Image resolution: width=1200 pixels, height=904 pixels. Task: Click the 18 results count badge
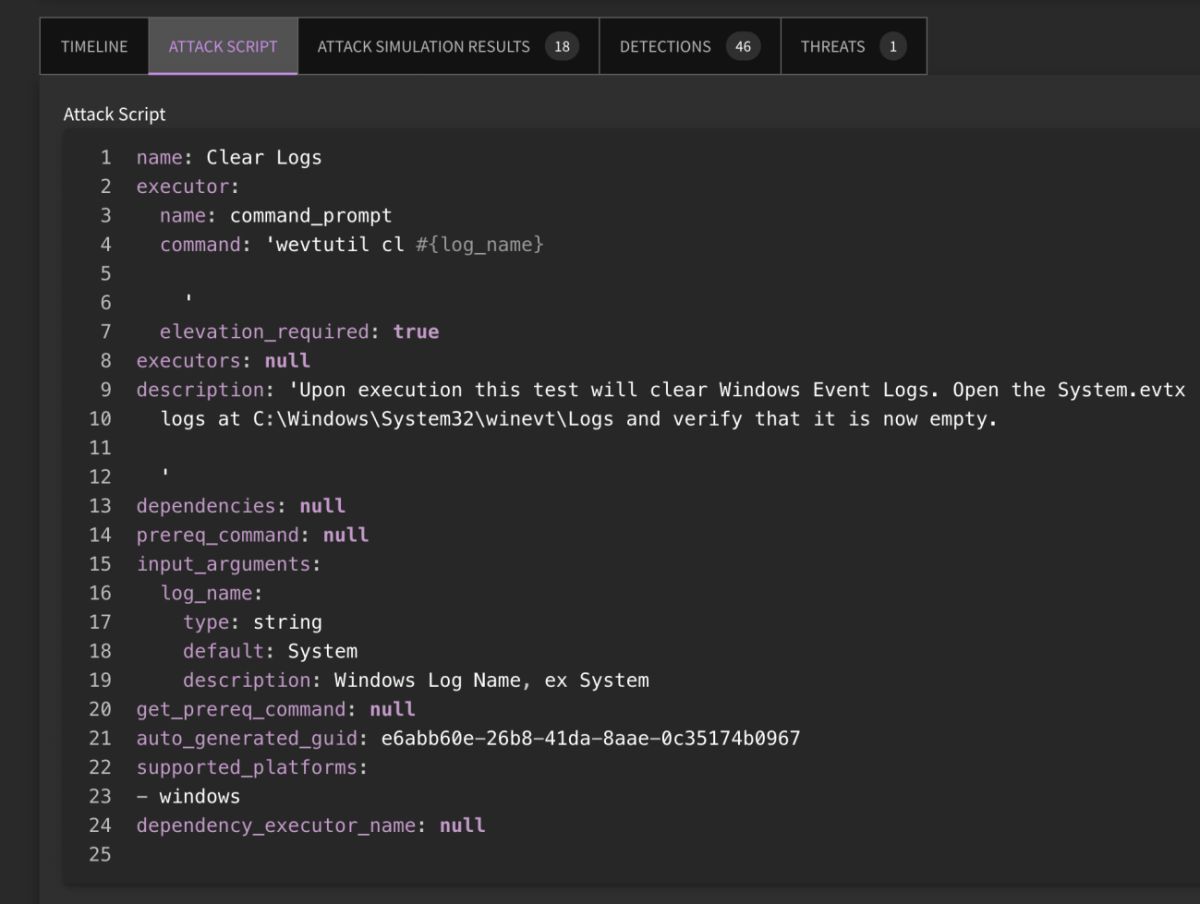[562, 47]
